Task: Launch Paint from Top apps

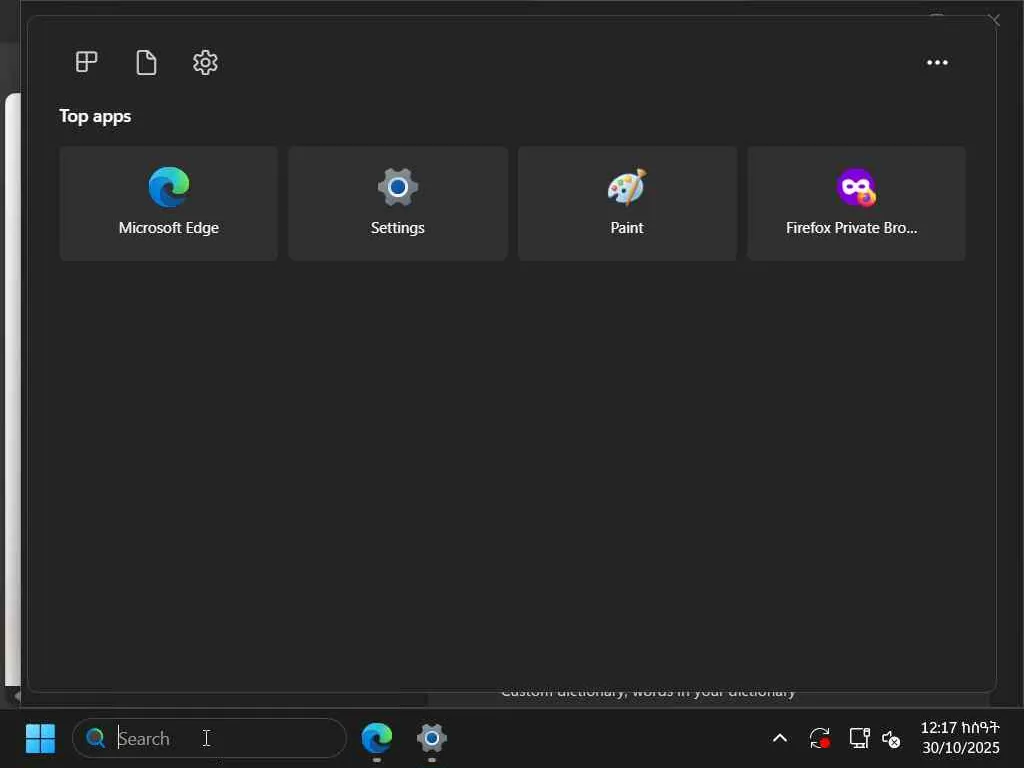Action: (627, 204)
